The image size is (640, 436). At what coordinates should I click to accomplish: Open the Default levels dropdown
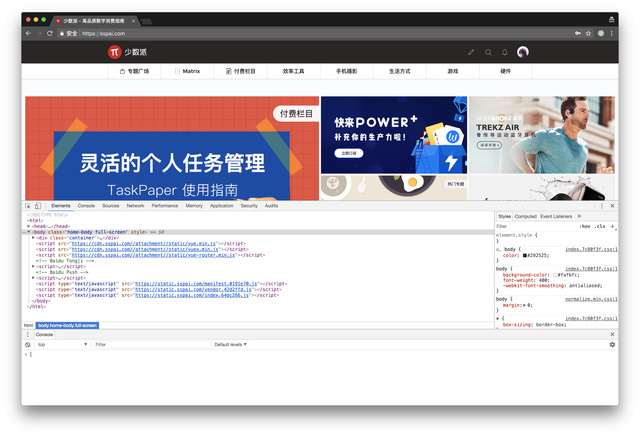231,345
